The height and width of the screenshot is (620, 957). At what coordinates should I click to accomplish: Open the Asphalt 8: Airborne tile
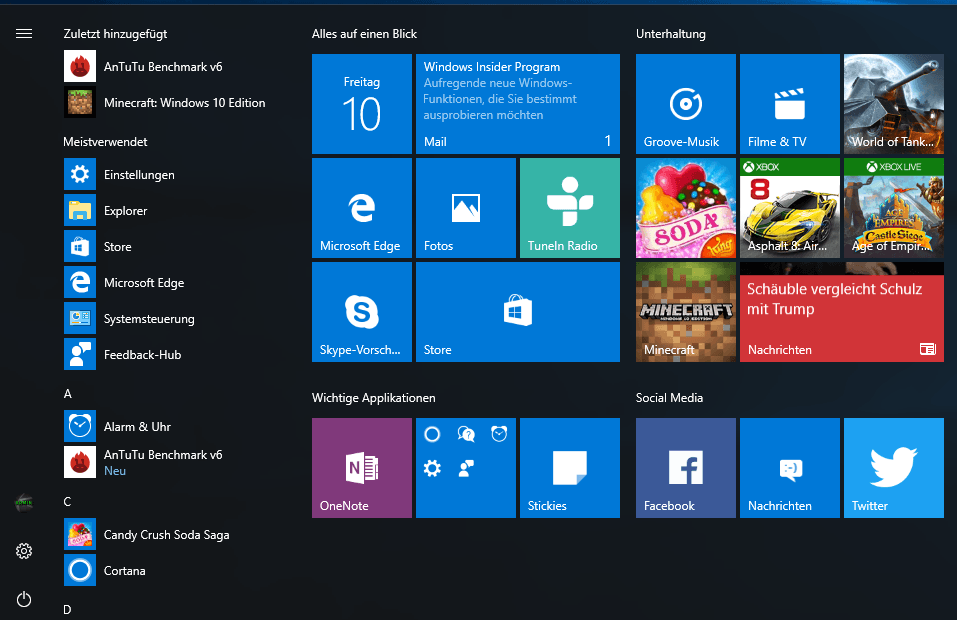[x=790, y=208]
